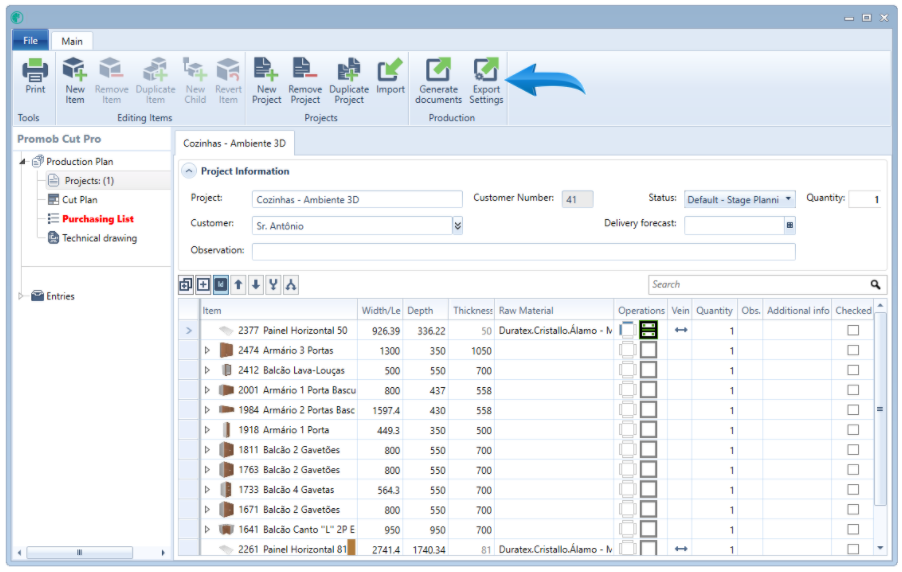Check the box for 2412 Balcão Lava-Louças
The image size is (902, 572).
[853, 370]
